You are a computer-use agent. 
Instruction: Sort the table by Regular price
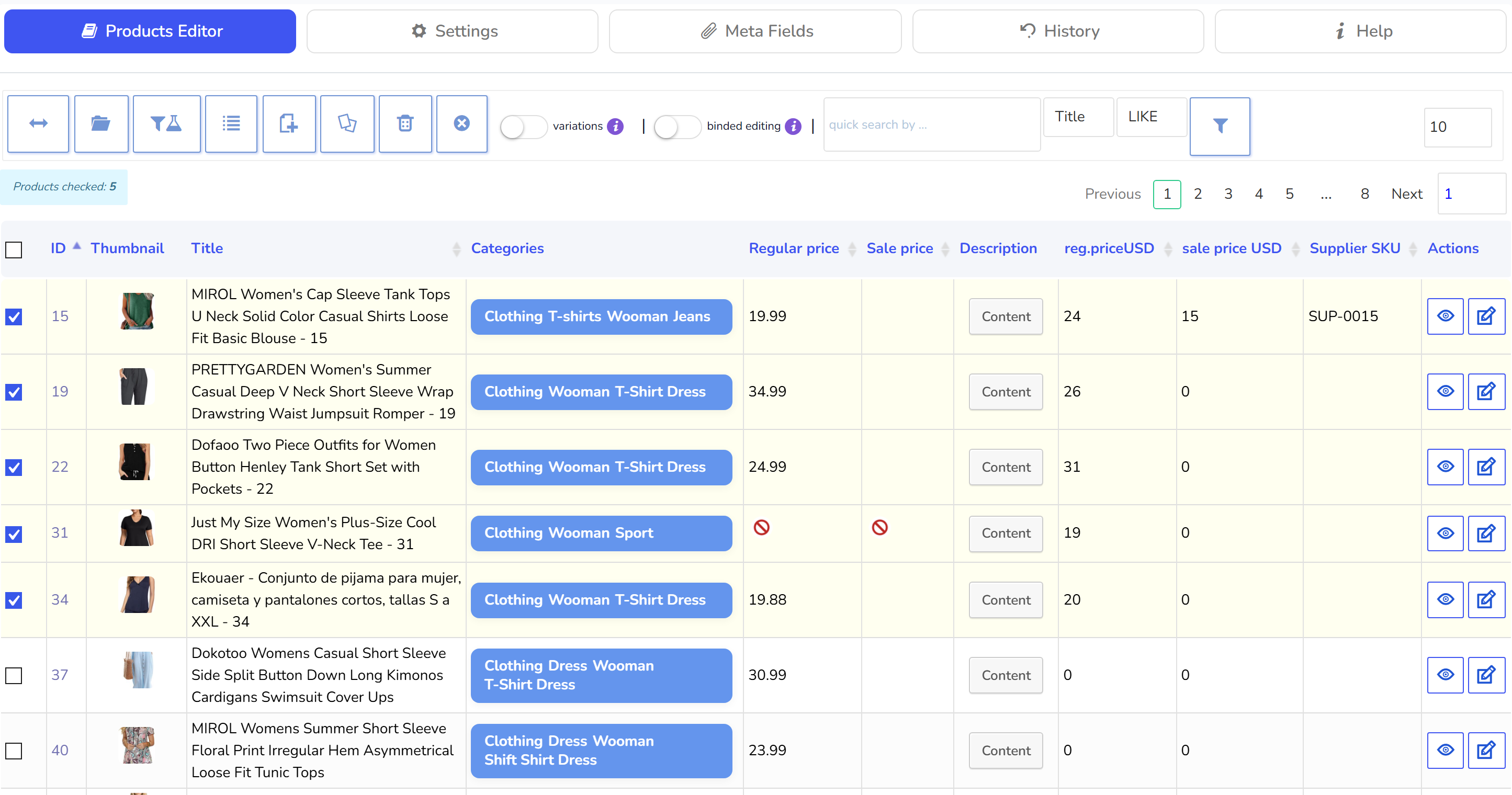point(794,248)
